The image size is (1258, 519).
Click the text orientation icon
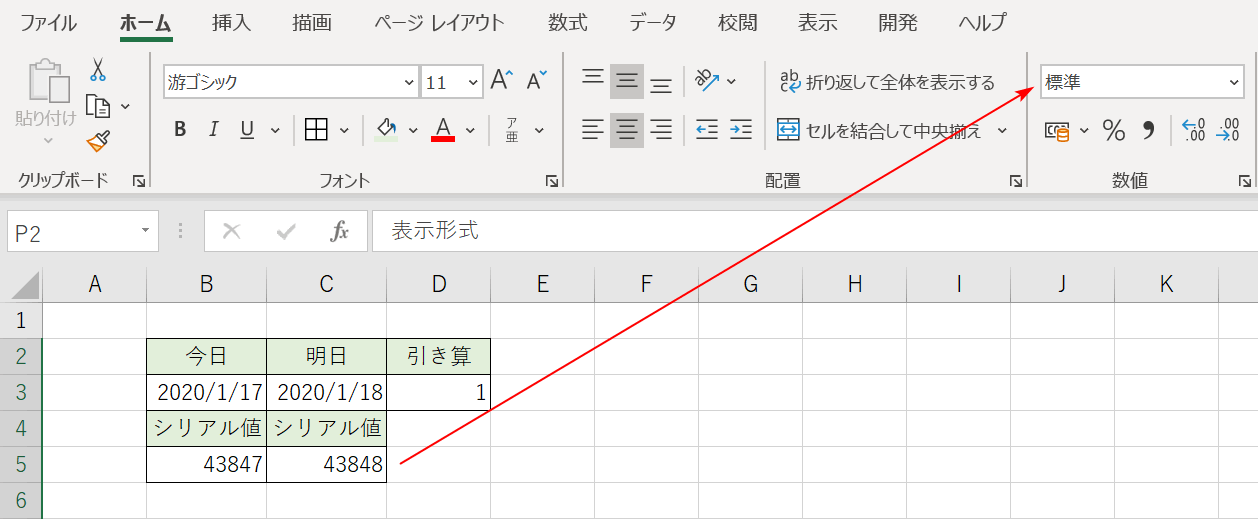(707, 81)
